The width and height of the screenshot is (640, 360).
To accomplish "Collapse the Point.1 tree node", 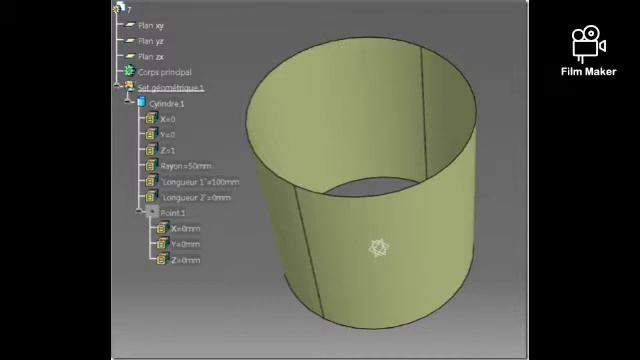I will pos(139,211).
